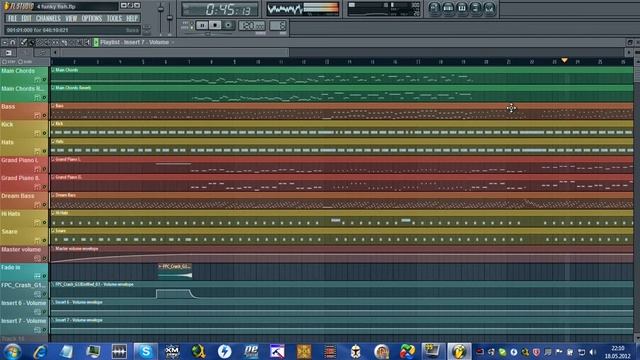Image resolution: width=640 pixels, height=360 pixels.
Task: Open the CHANNELS menu
Action: (48, 18)
